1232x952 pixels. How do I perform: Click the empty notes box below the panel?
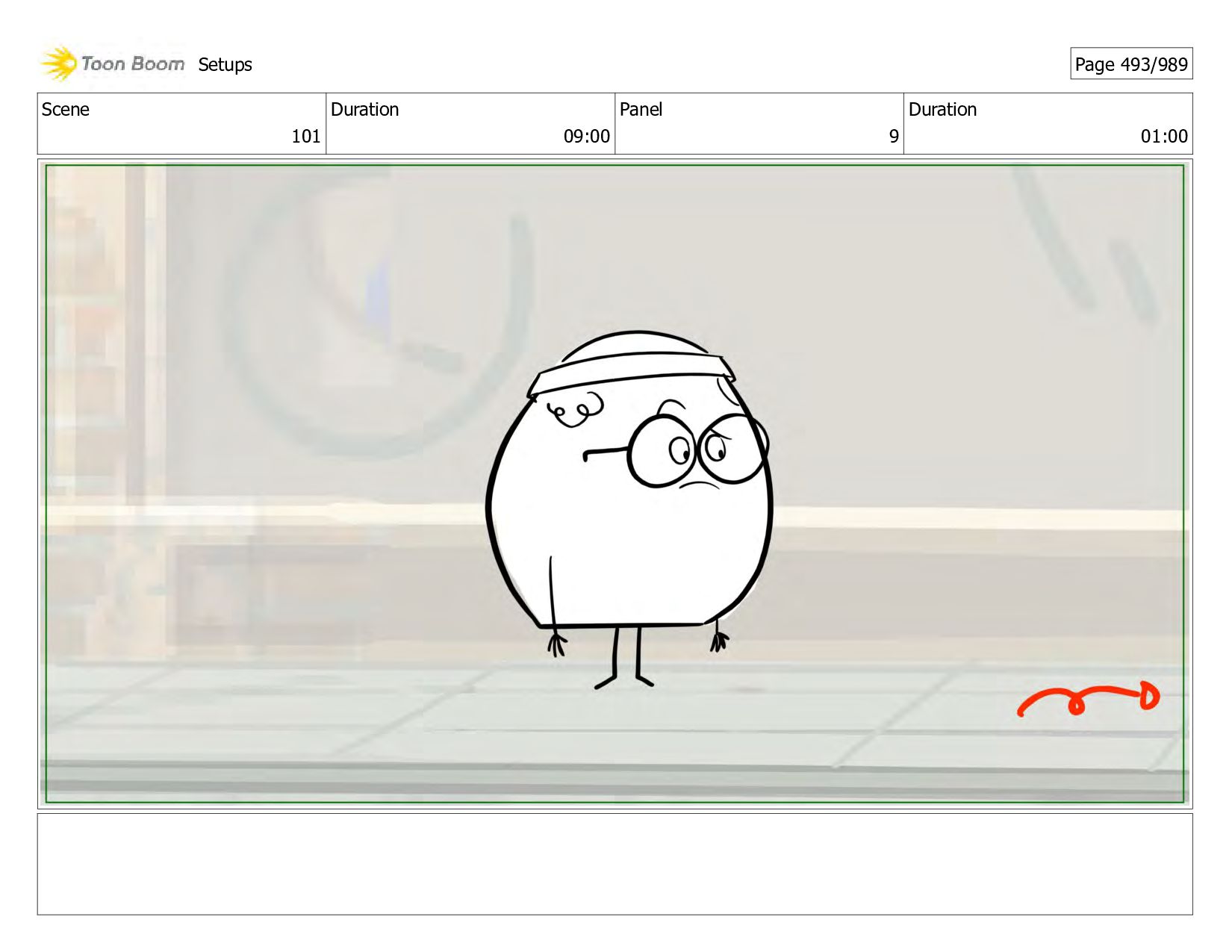pos(615,864)
